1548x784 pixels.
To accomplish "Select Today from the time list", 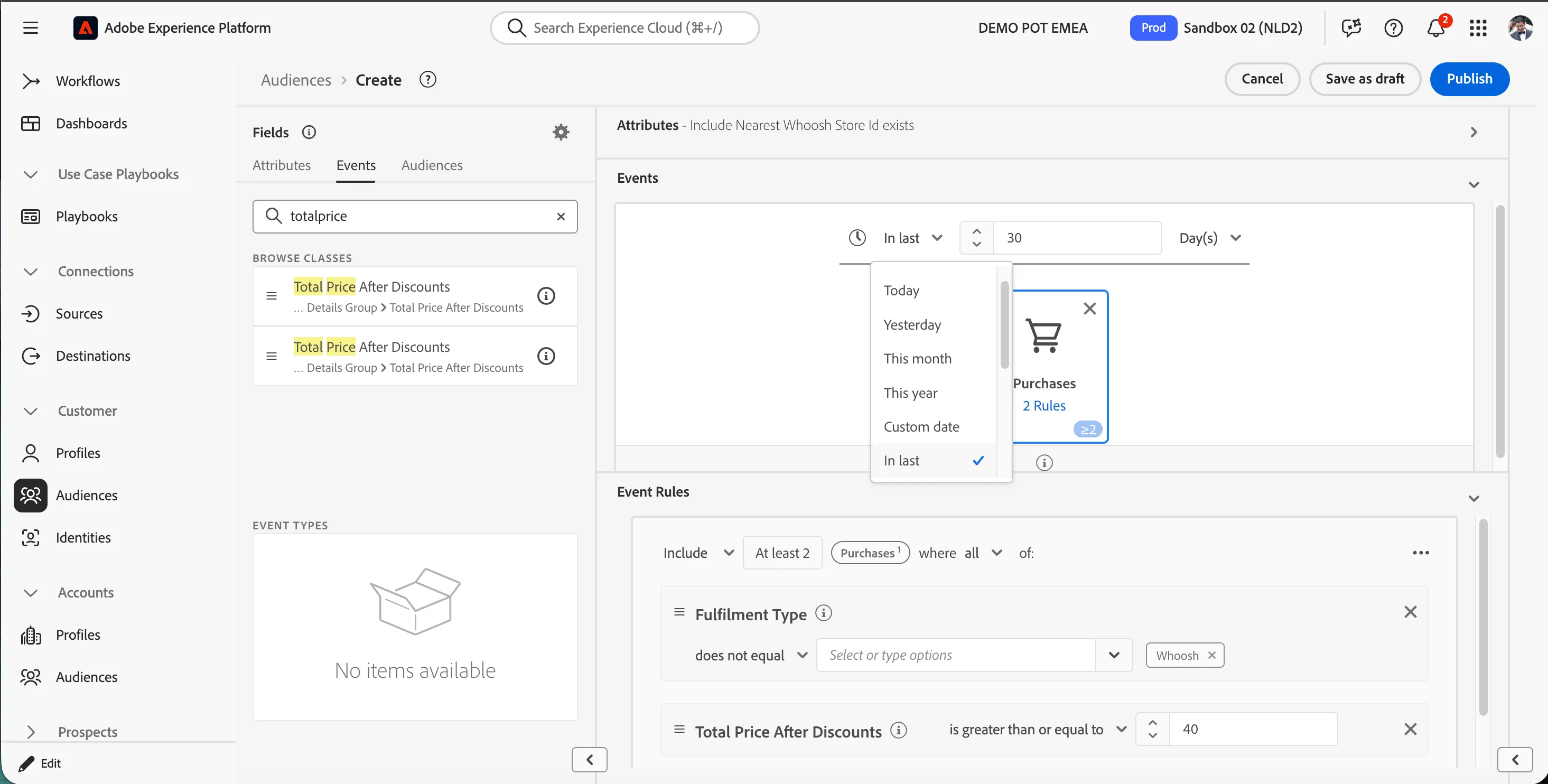I will (x=934, y=290).
